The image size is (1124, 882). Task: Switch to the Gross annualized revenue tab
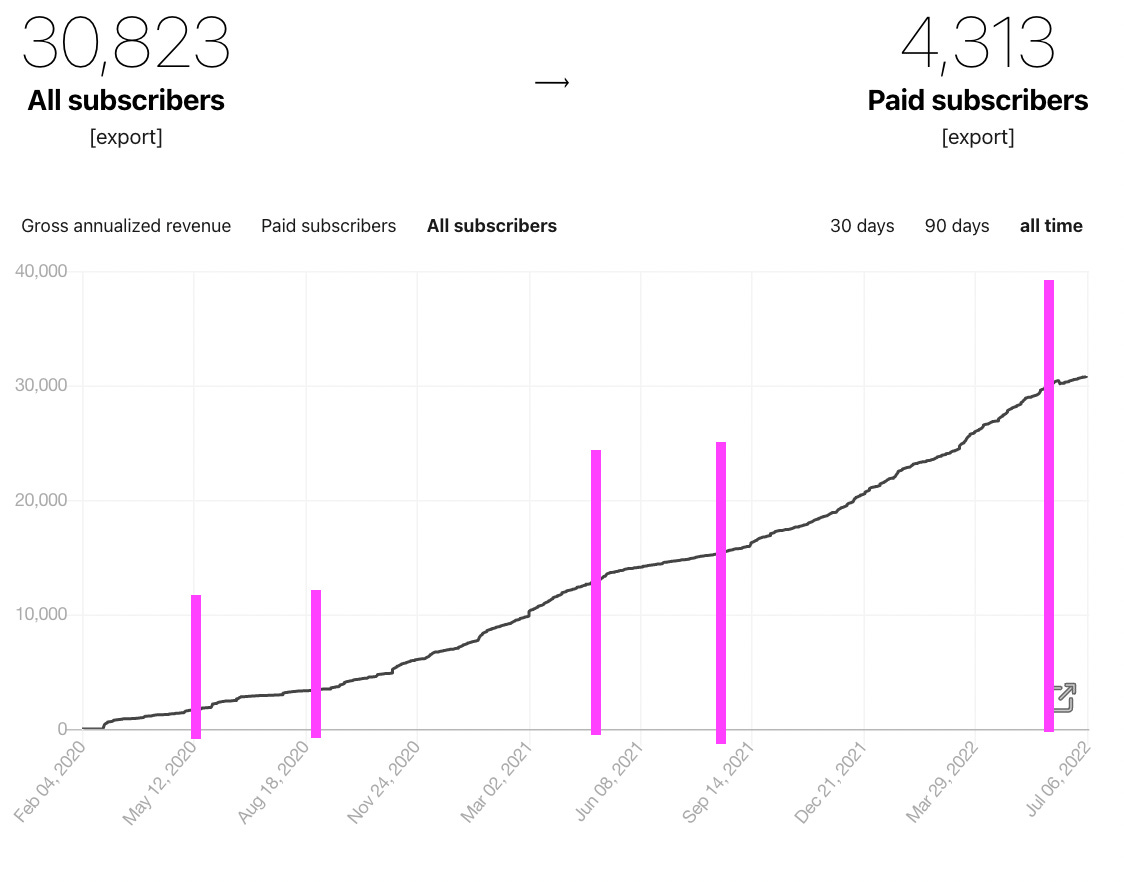(x=125, y=226)
